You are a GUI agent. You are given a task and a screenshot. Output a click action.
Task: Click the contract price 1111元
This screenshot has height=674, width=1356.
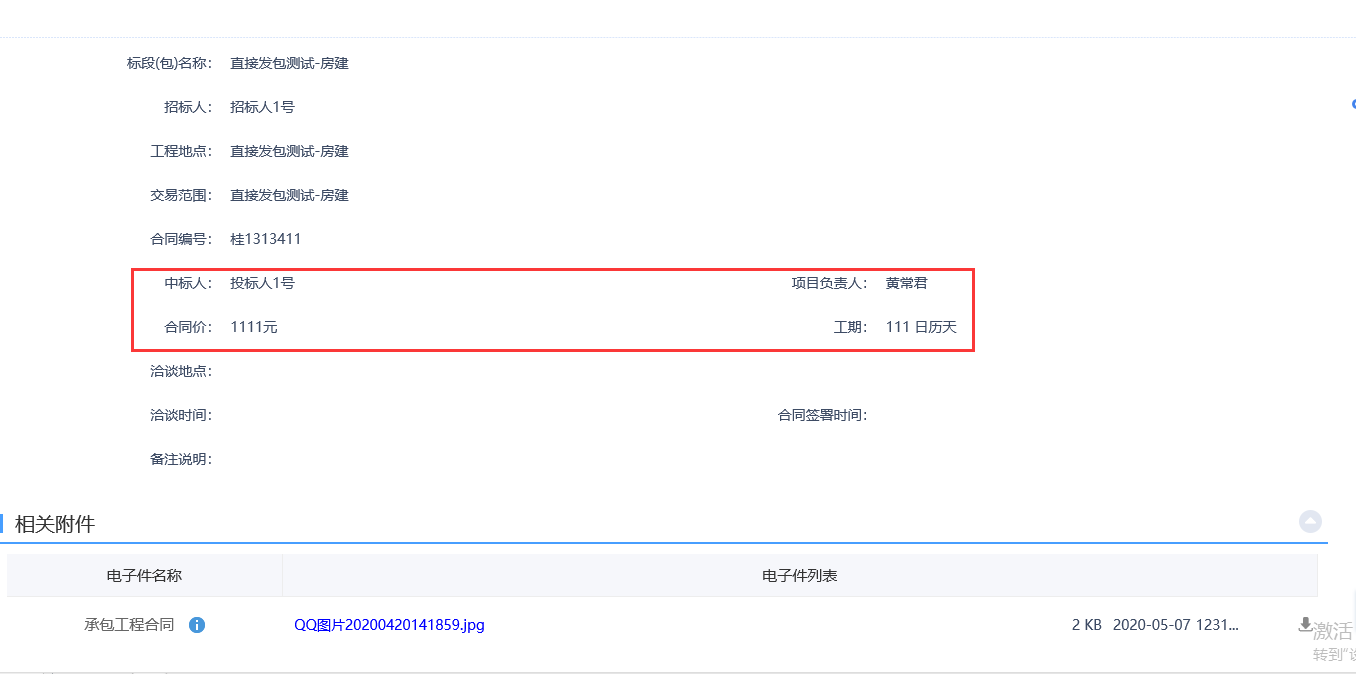point(253,327)
